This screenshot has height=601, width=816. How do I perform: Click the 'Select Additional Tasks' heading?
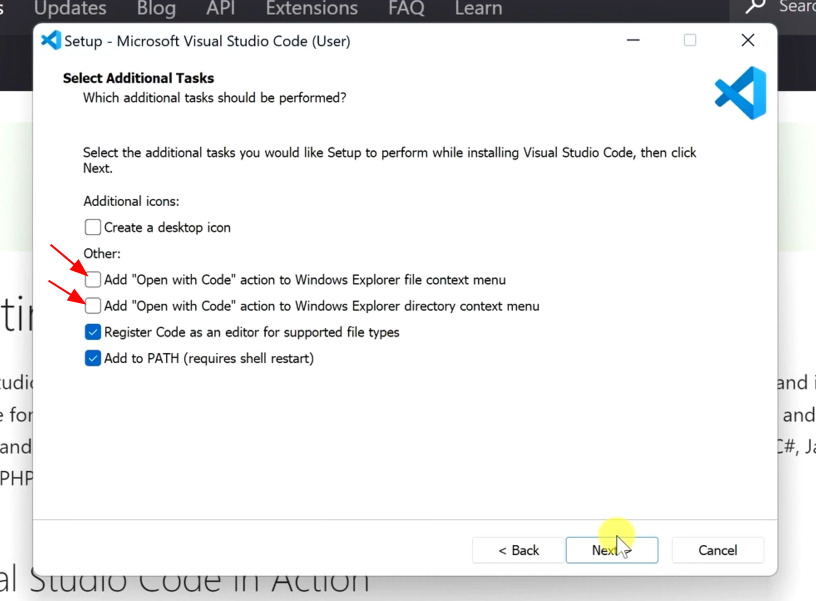tap(138, 78)
